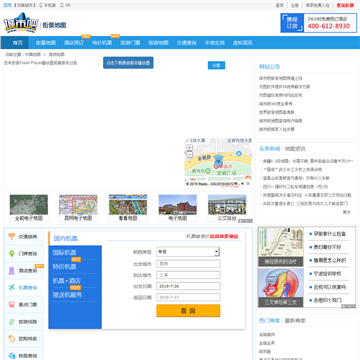Zoom in with the mini-map plus button
The height and width of the screenshot is (360, 360).
coord(189,148)
